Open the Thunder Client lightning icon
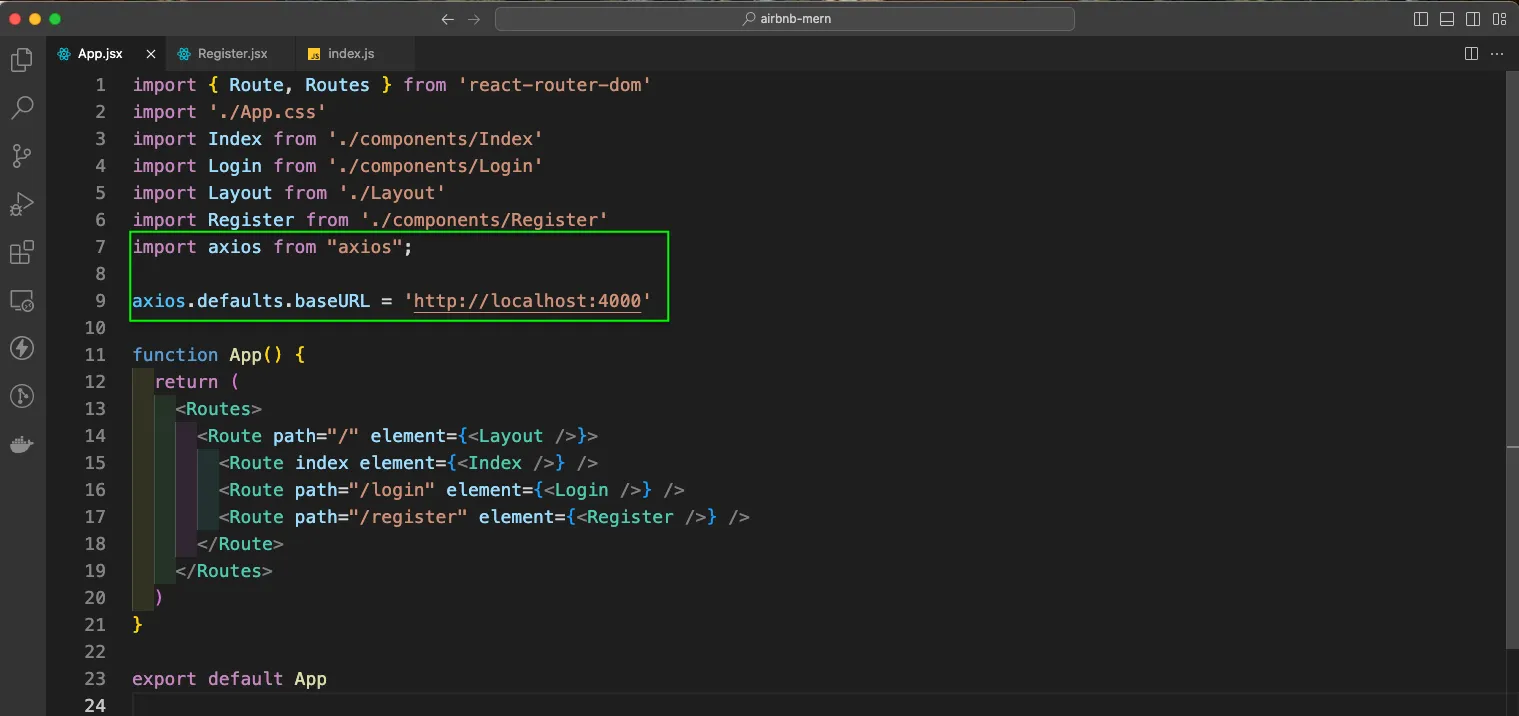The image size is (1519, 716). [22, 348]
